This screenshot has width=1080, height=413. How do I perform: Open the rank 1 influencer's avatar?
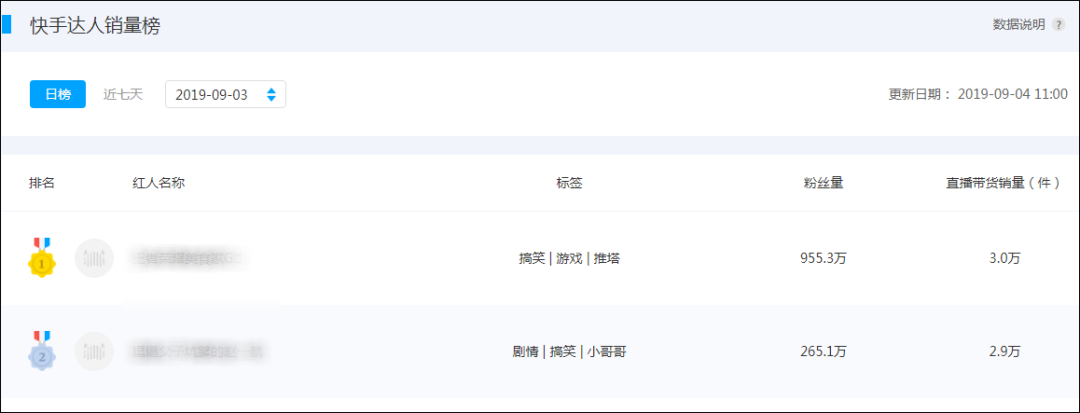(94, 258)
